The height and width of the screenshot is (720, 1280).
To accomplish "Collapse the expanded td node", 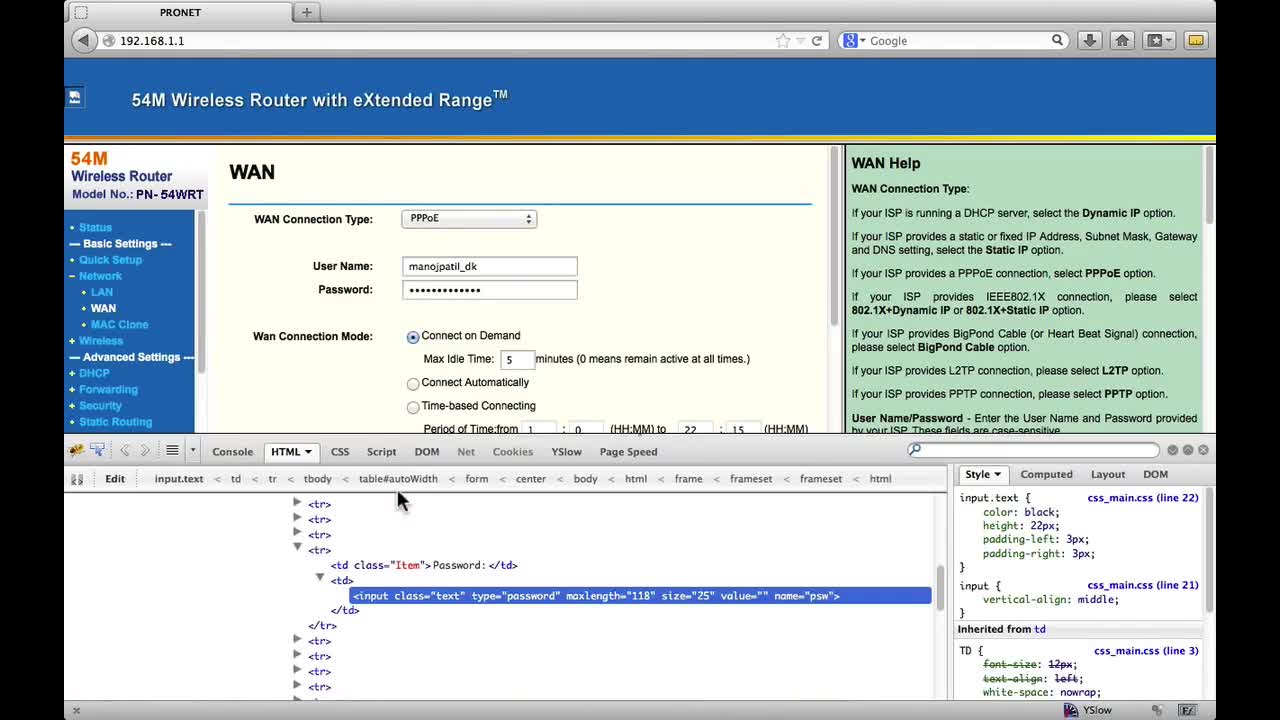I will point(320,578).
